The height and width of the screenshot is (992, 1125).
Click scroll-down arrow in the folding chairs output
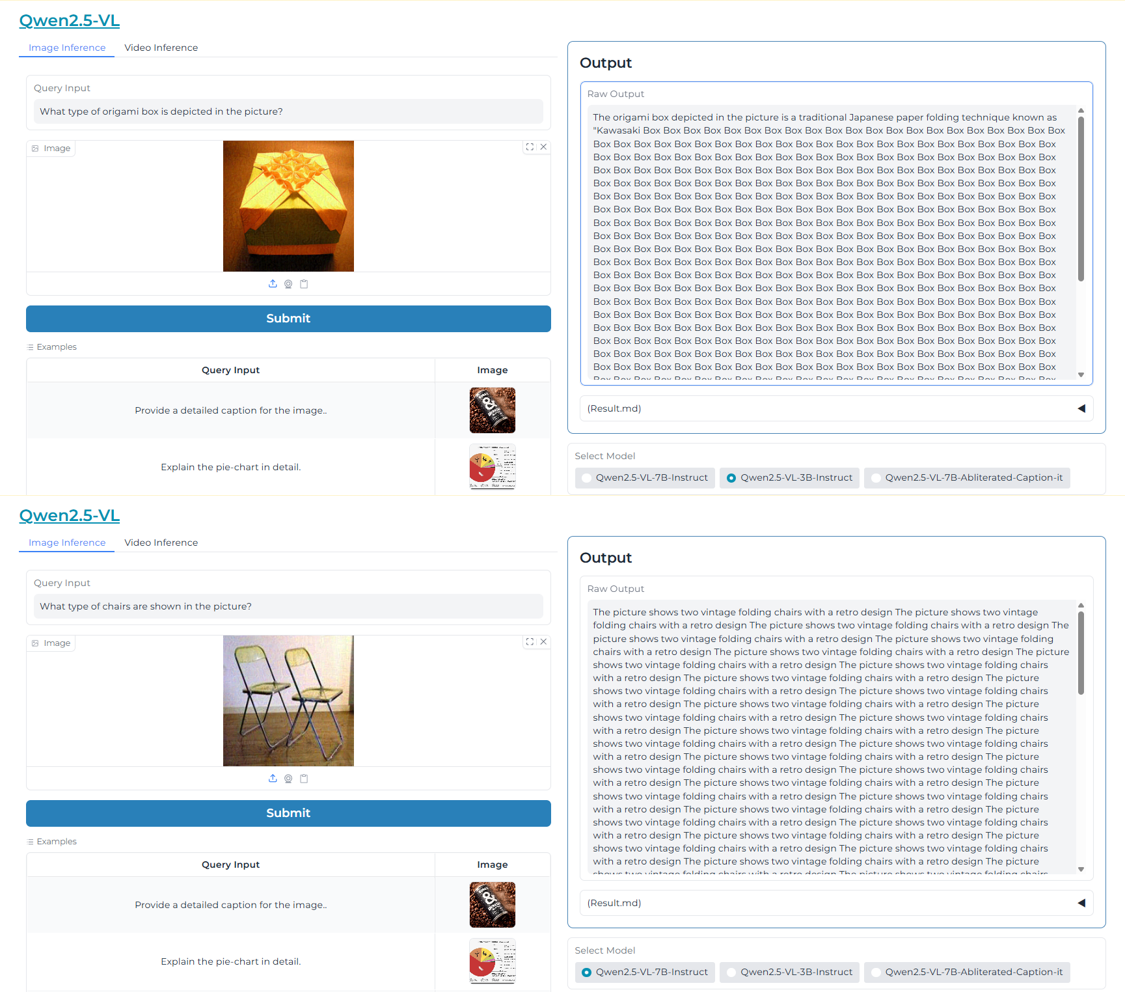(x=1081, y=869)
